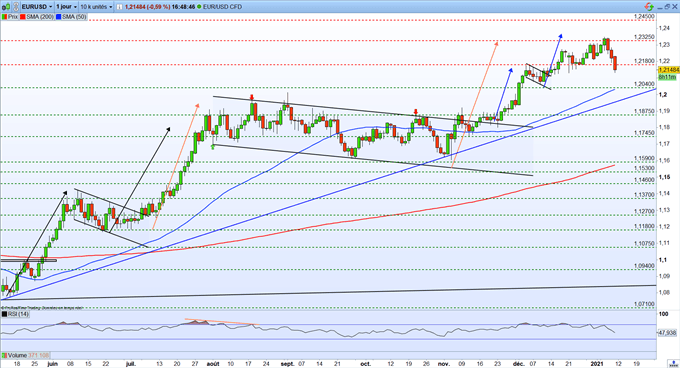Image resolution: width=680 pixels, height=368 pixels.
Task: Click the 1,1 bold price axis tick
Action: point(663,260)
